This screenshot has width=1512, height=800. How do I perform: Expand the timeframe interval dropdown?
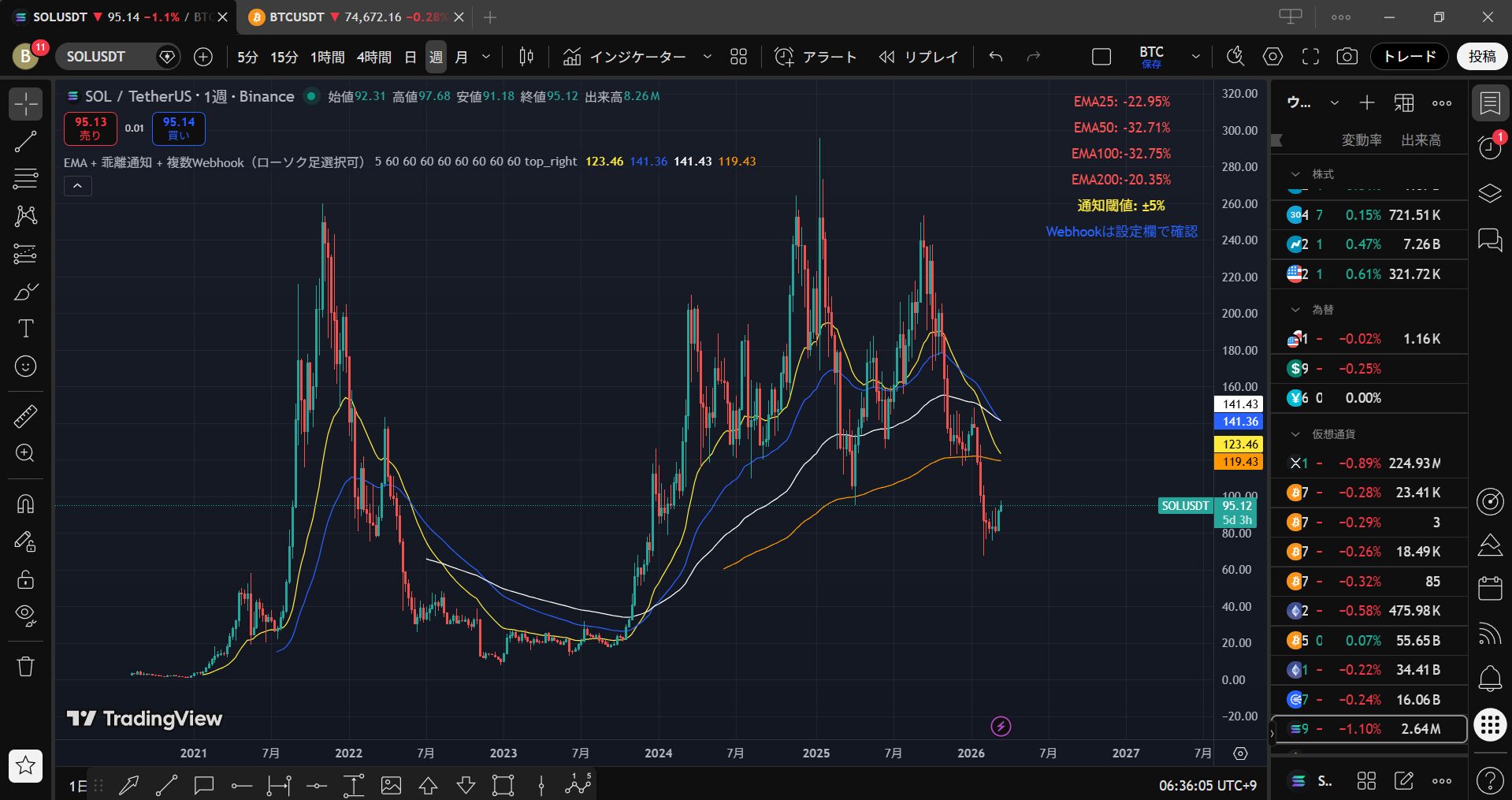486,57
